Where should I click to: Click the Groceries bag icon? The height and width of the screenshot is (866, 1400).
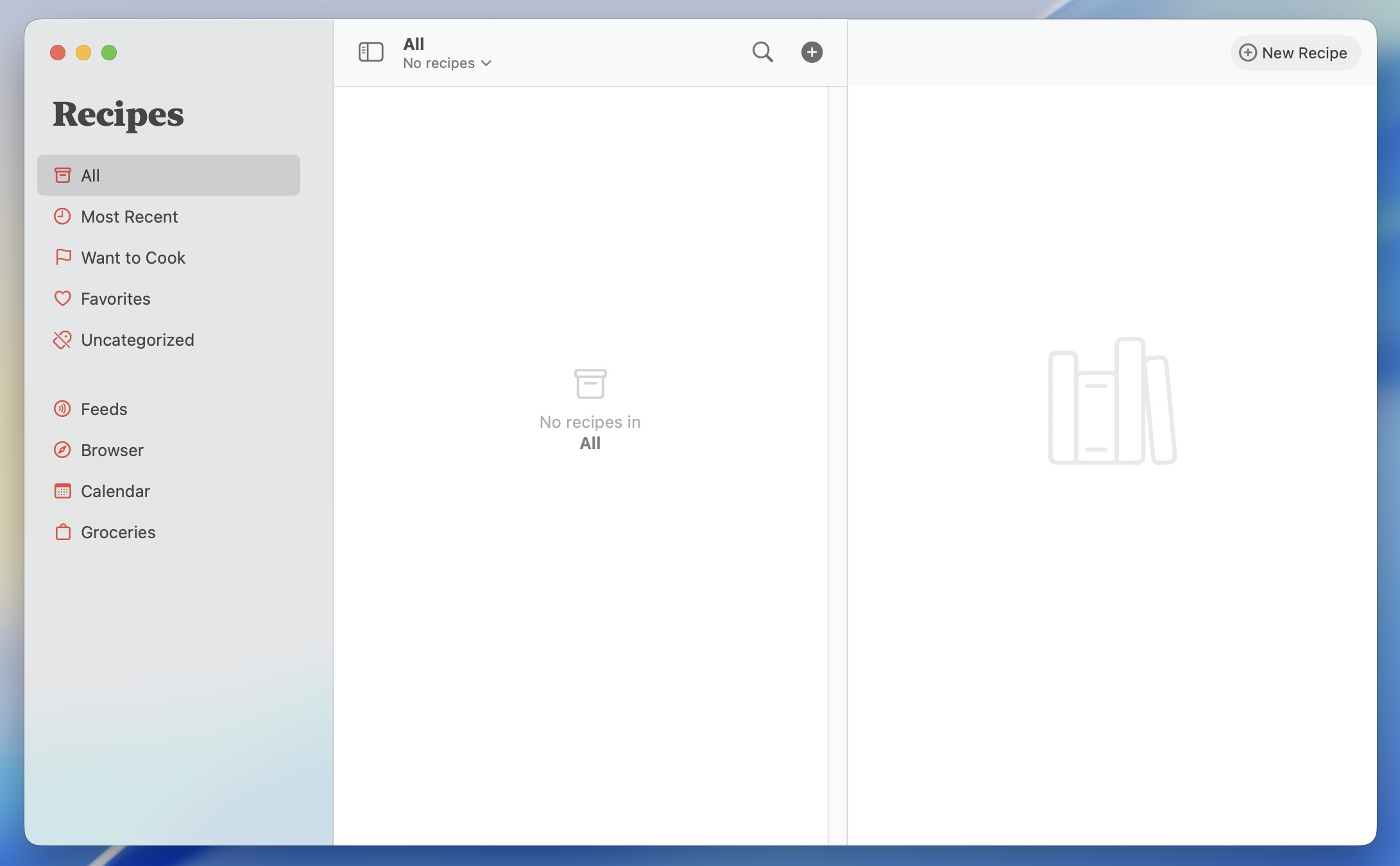pos(62,532)
